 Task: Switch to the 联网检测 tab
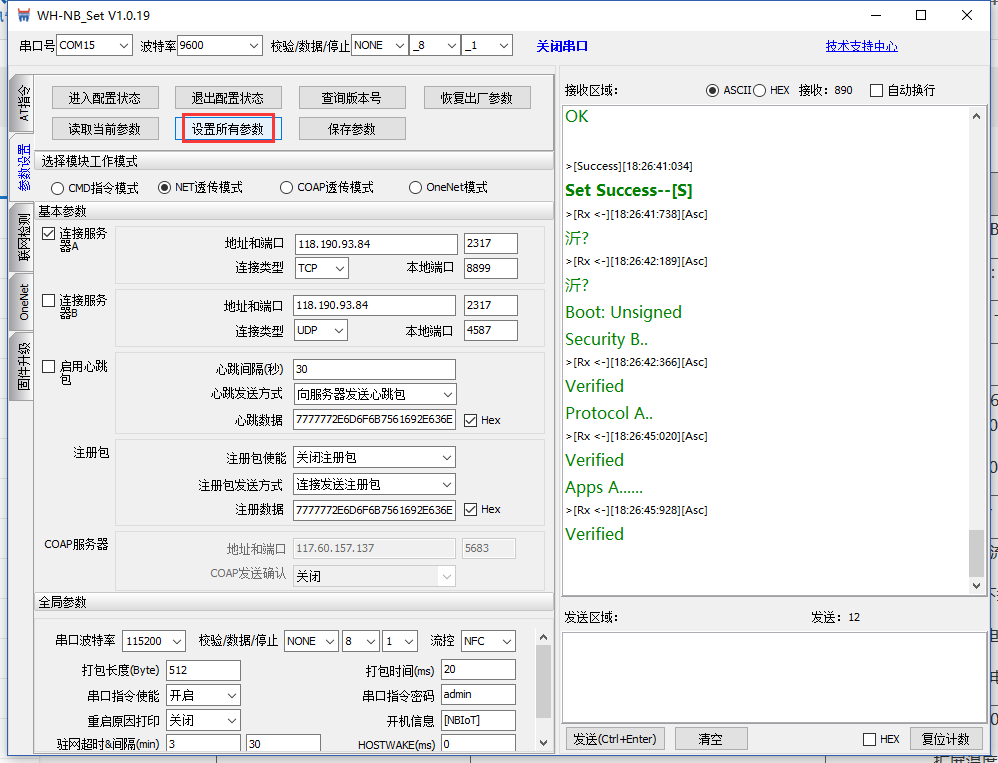pos(22,237)
